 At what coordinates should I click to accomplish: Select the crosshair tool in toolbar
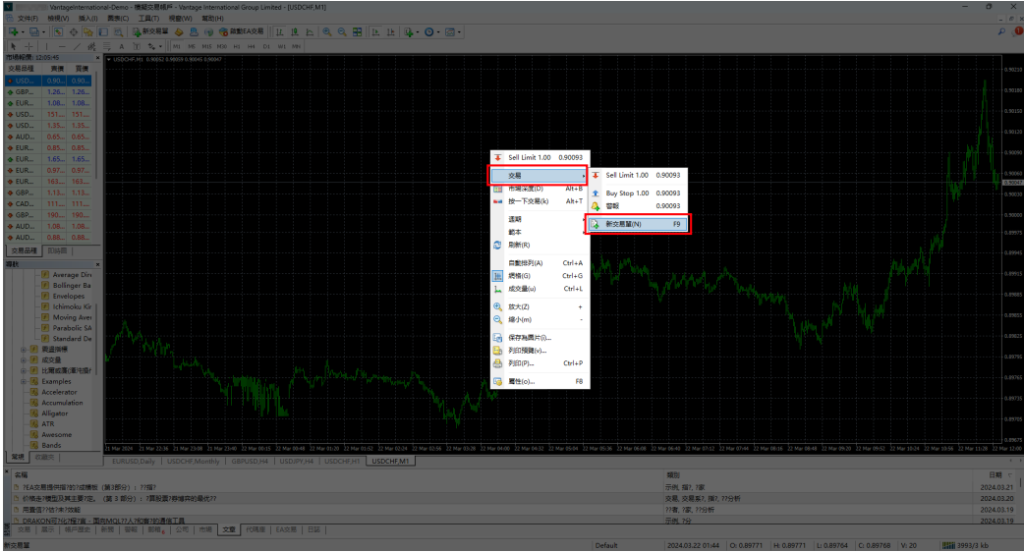pyautogui.click(x=28, y=46)
